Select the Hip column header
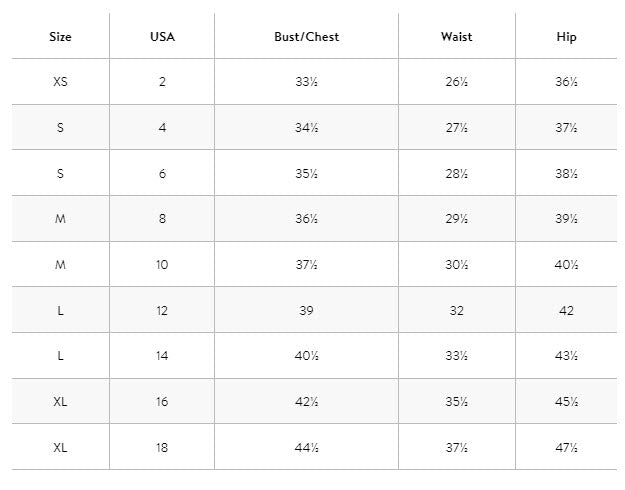Screen dimensions: 625x490 566,37
